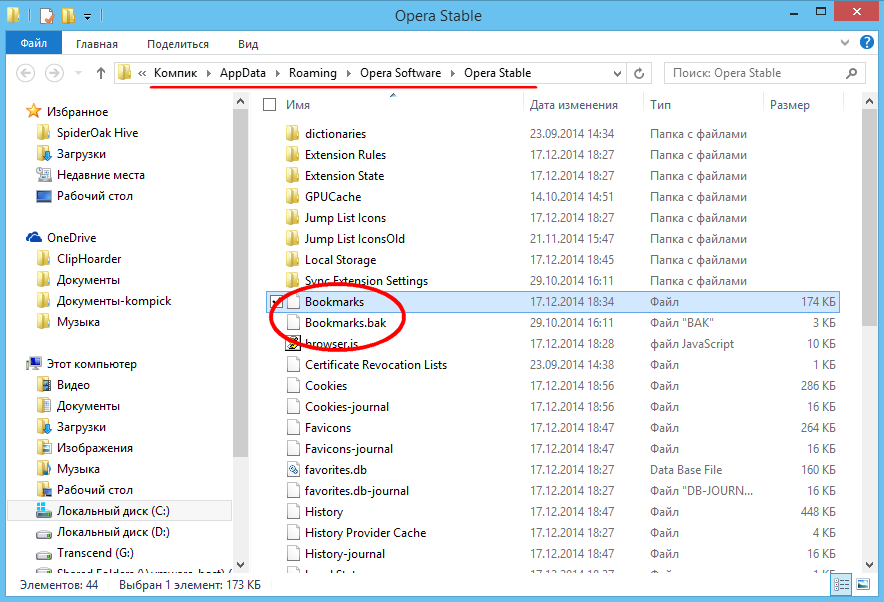Switch to details view in status bar
The width and height of the screenshot is (884, 602).
841,585
